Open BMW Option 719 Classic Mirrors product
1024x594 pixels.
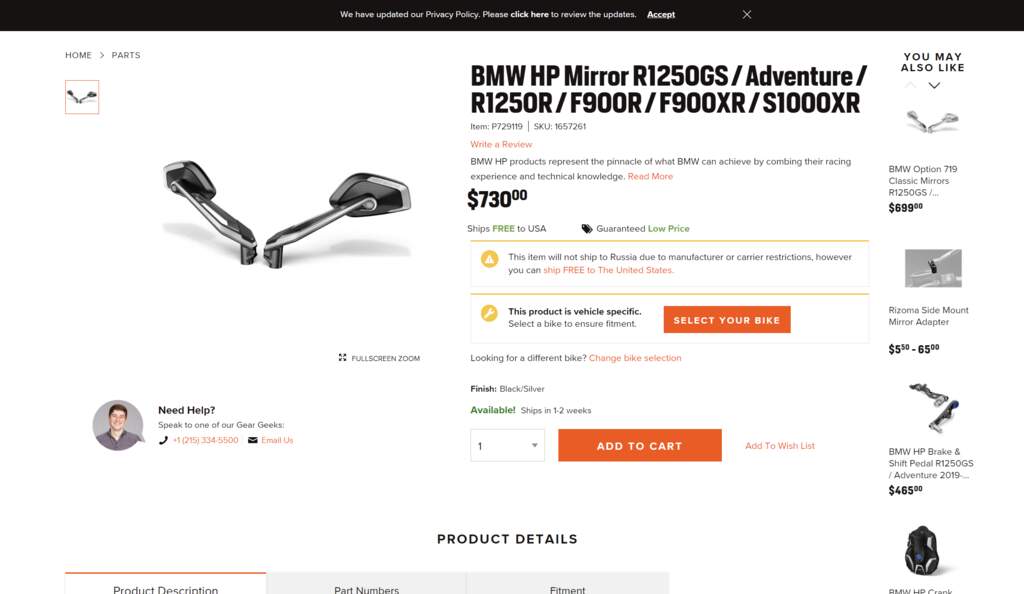coord(923,181)
